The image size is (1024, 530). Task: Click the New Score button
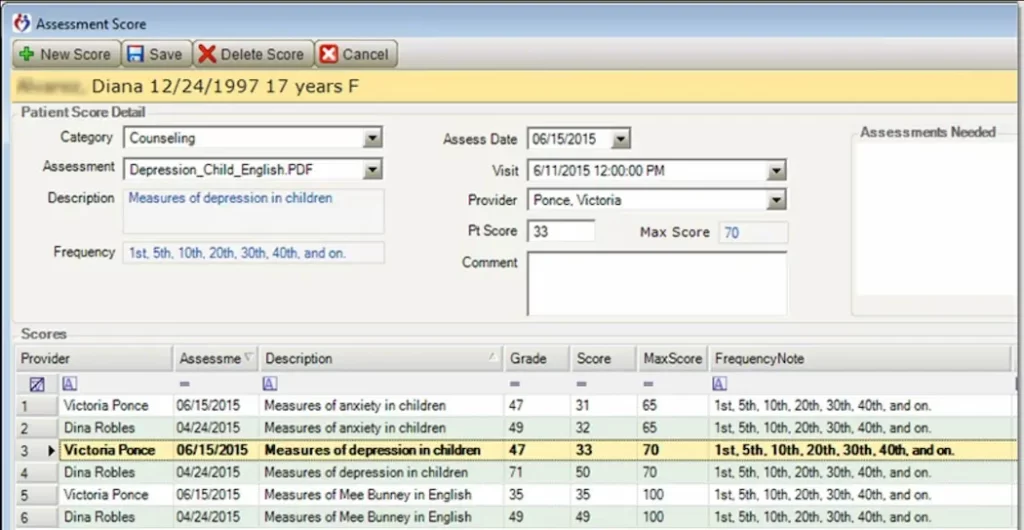pyautogui.click(x=66, y=54)
